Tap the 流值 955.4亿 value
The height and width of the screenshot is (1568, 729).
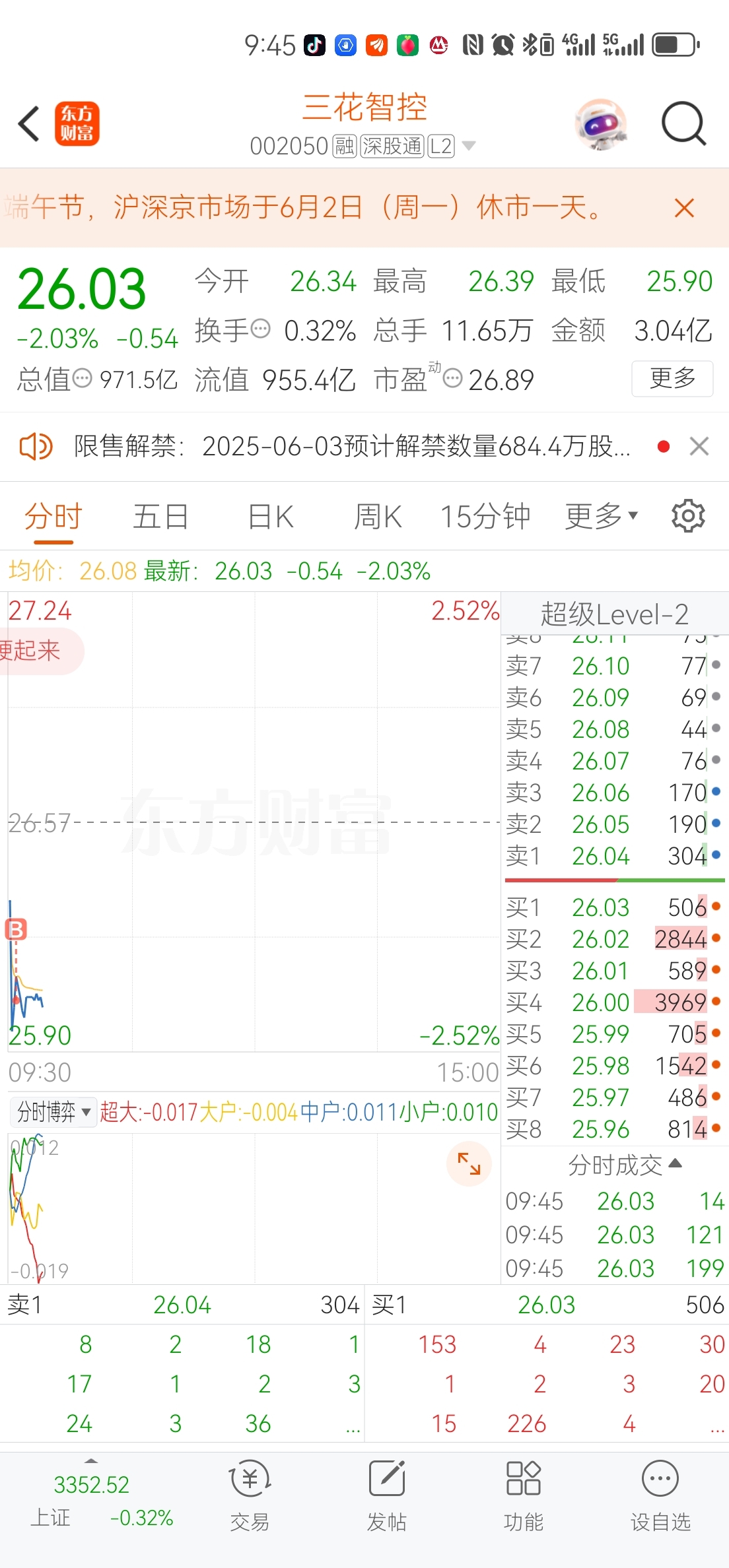[x=275, y=379]
